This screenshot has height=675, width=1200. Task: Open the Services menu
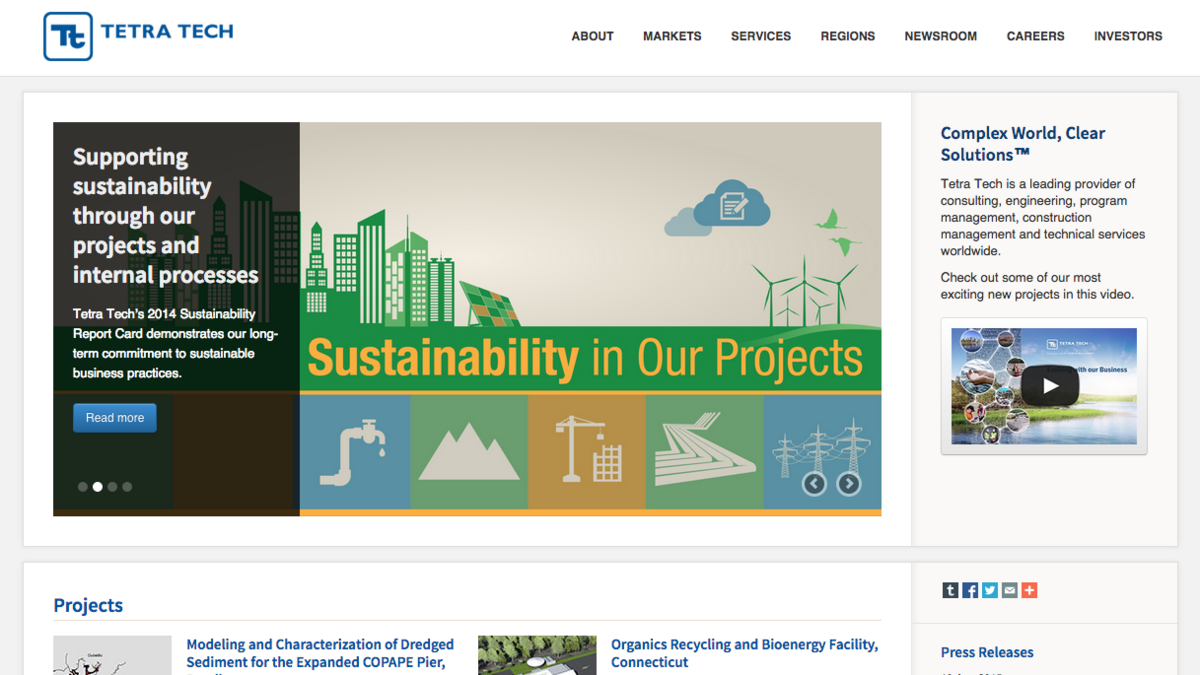click(760, 36)
